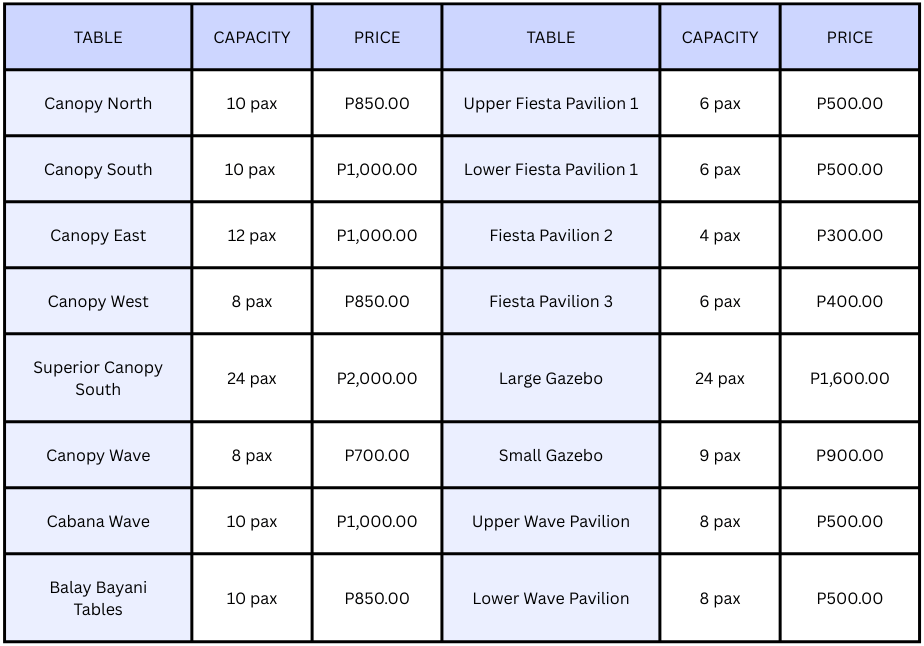The width and height of the screenshot is (924, 646).
Task: Click the Large Gazebo cell
Action: [x=550, y=378]
